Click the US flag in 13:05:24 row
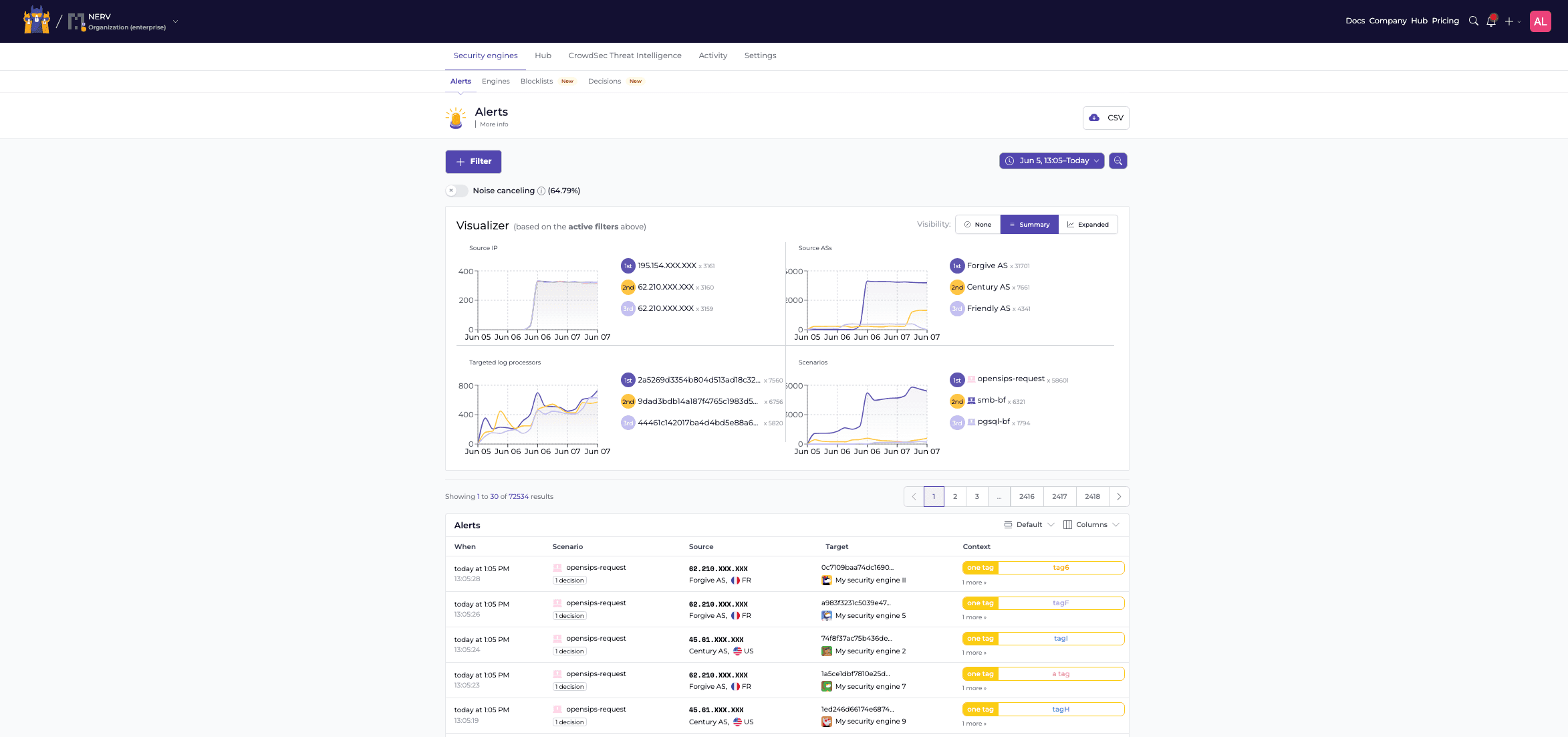This screenshot has height=737, width=1568. (737, 651)
